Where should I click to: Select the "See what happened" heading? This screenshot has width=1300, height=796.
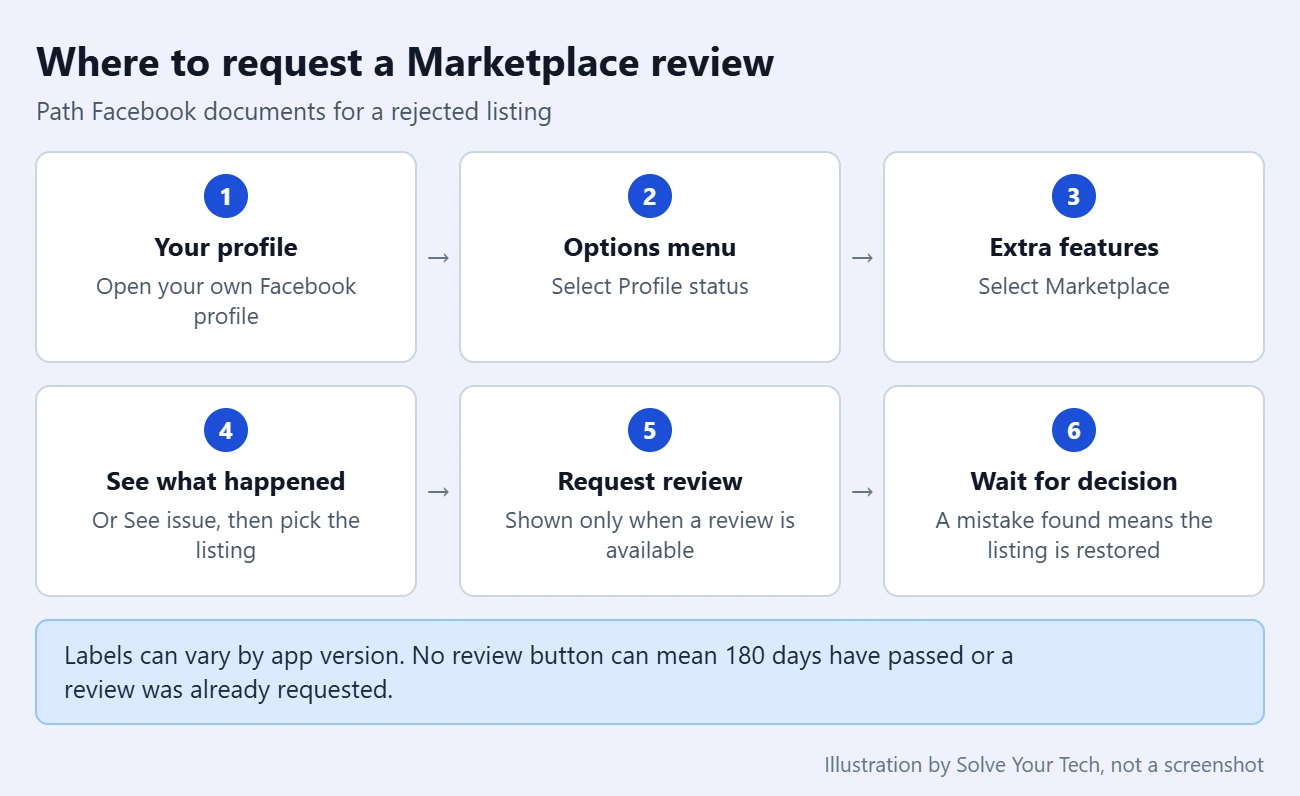tap(226, 481)
